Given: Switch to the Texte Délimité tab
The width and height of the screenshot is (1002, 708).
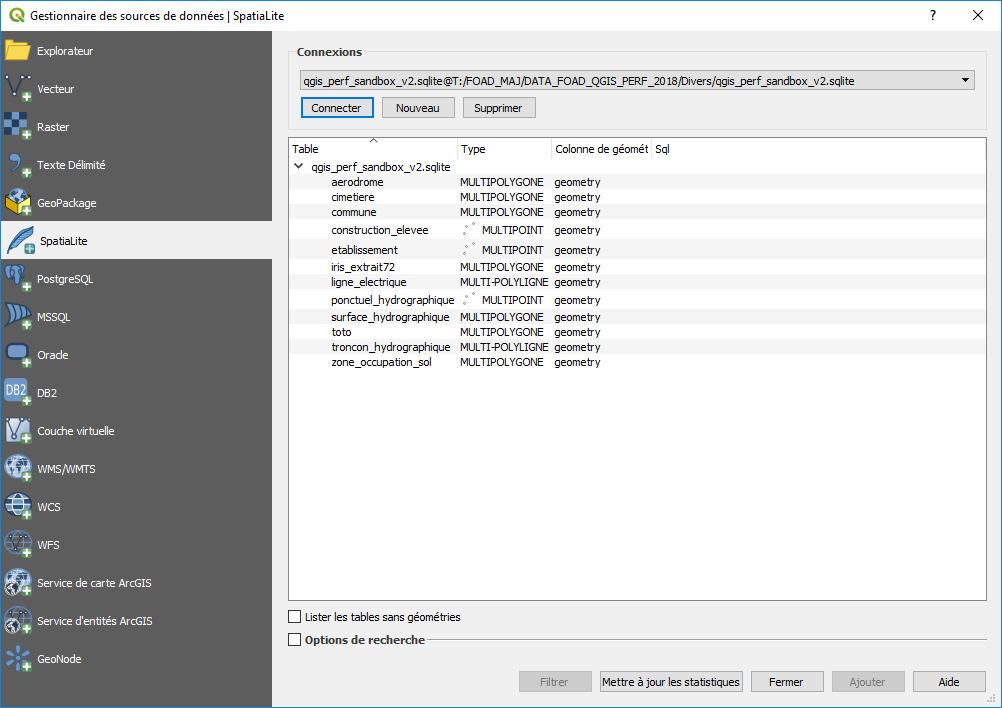Looking at the screenshot, I should (x=71, y=165).
